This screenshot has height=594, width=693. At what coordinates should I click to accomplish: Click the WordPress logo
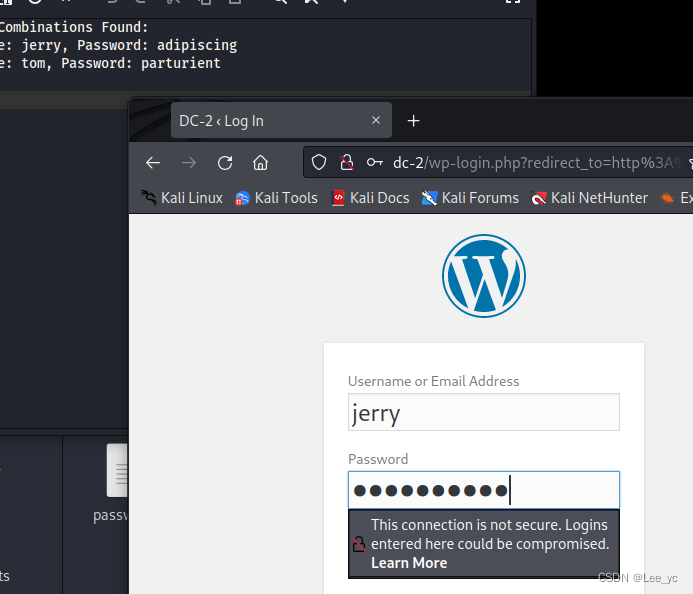coord(484,276)
